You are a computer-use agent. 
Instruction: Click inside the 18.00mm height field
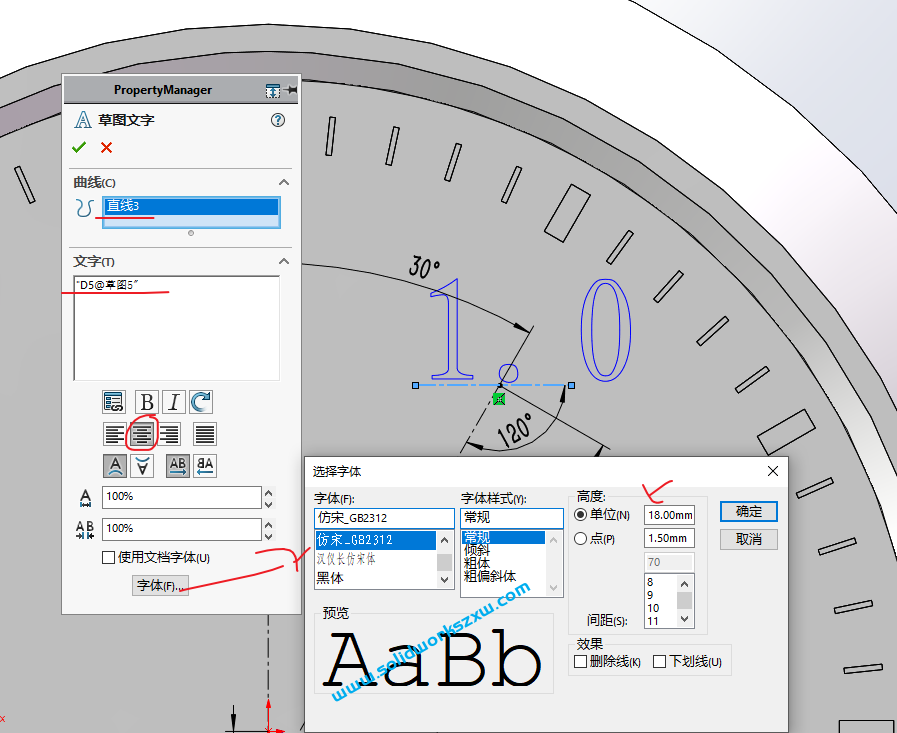[x=668, y=515]
